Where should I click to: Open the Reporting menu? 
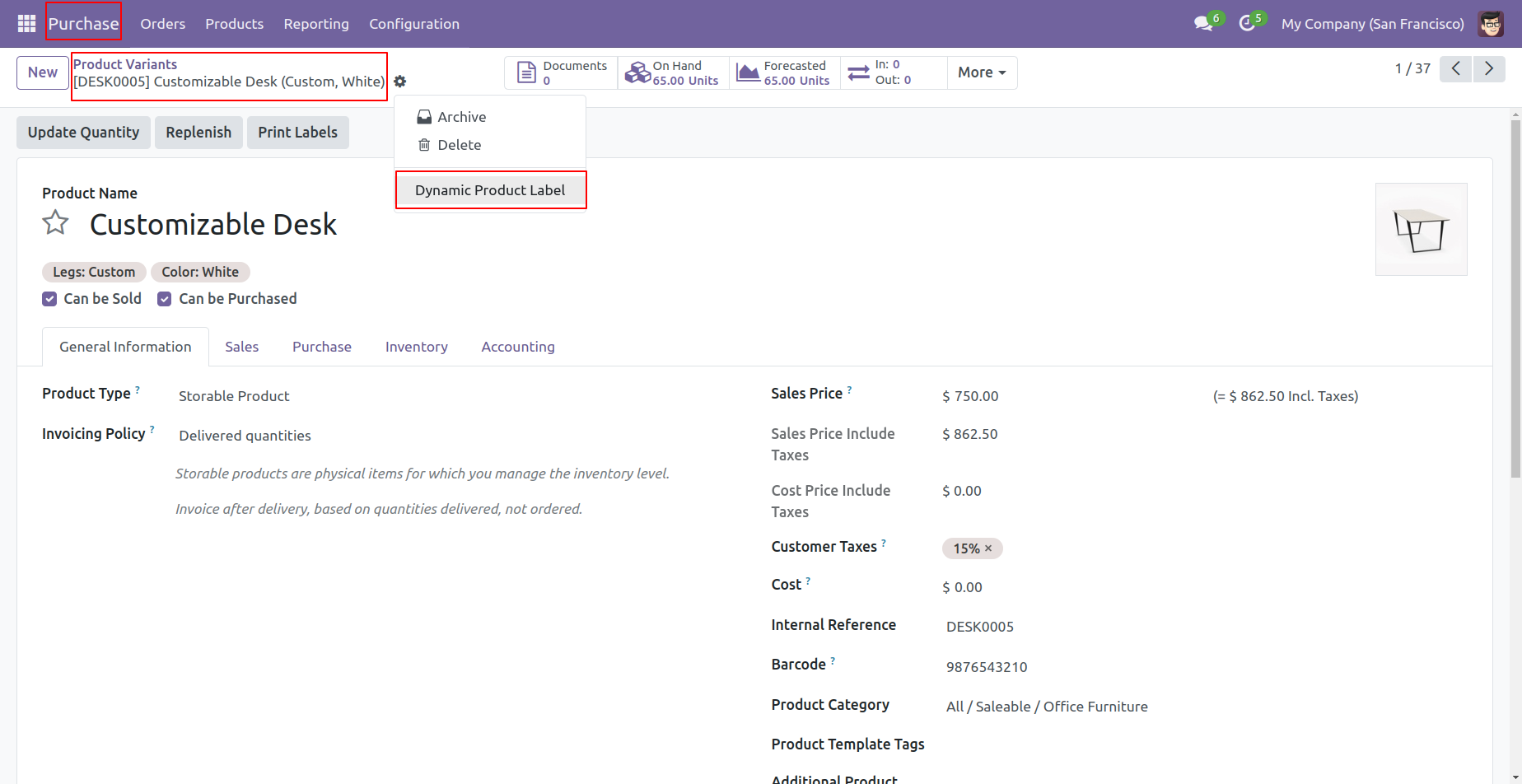[316, 24]
